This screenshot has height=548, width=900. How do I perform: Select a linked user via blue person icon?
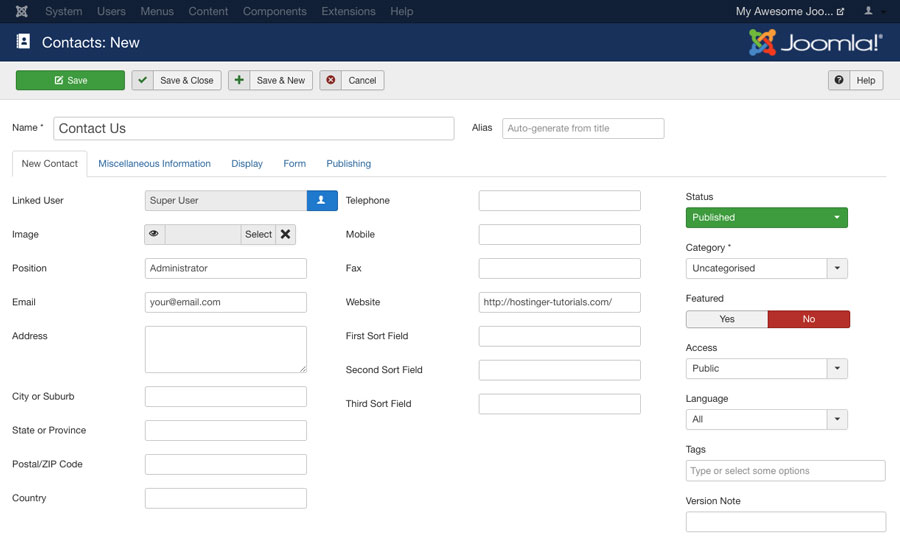(322, 200)
